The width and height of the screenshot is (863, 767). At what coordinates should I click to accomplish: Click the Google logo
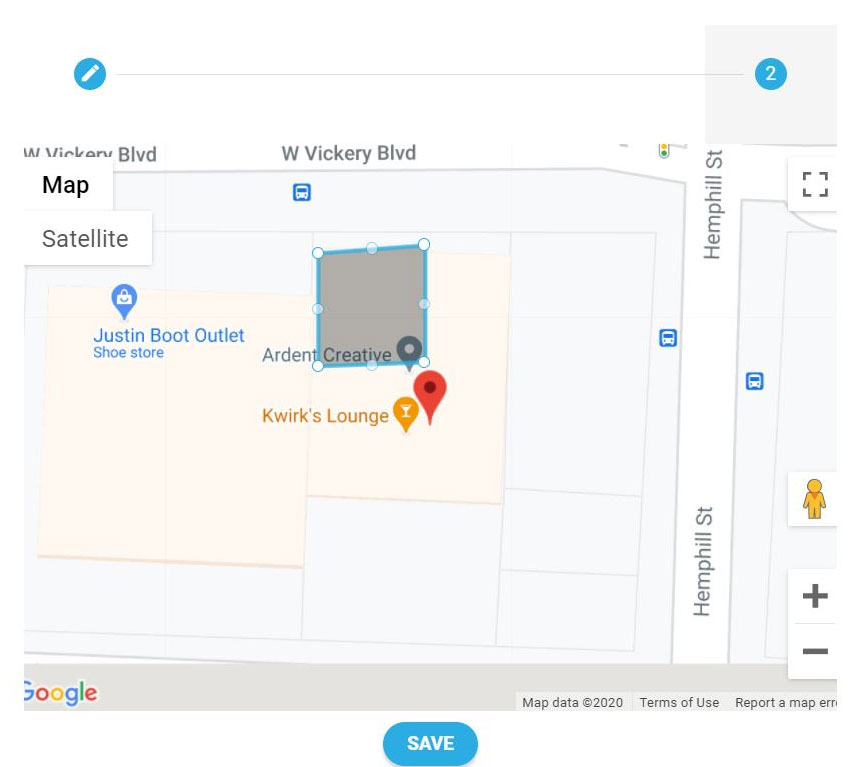(x=60, y=692)
